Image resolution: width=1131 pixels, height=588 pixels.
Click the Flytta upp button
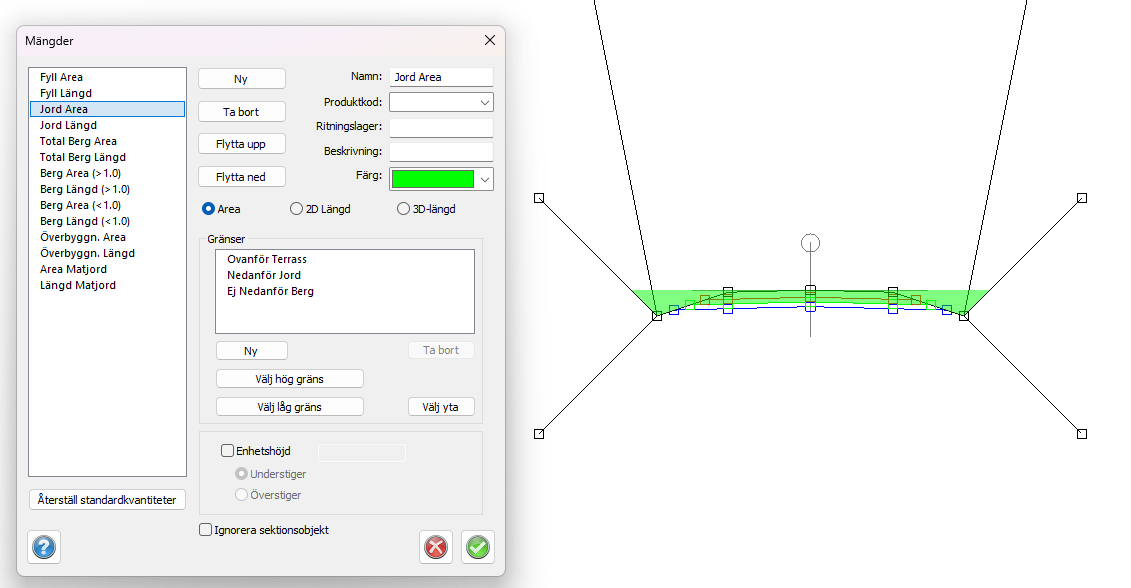pyautogui.click(x=241, y=144)
